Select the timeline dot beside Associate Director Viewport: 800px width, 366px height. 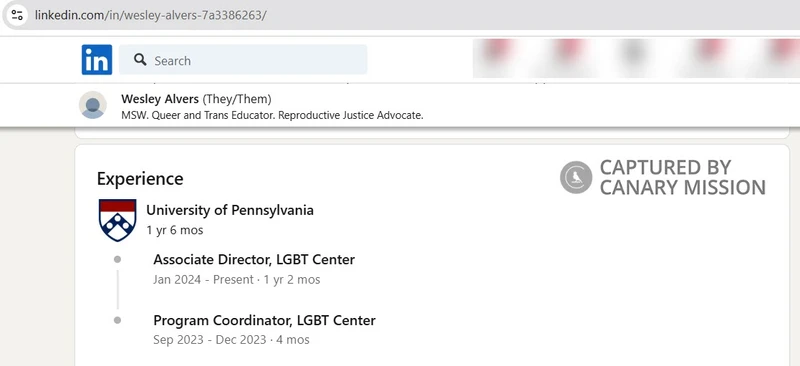pos(117,259)
